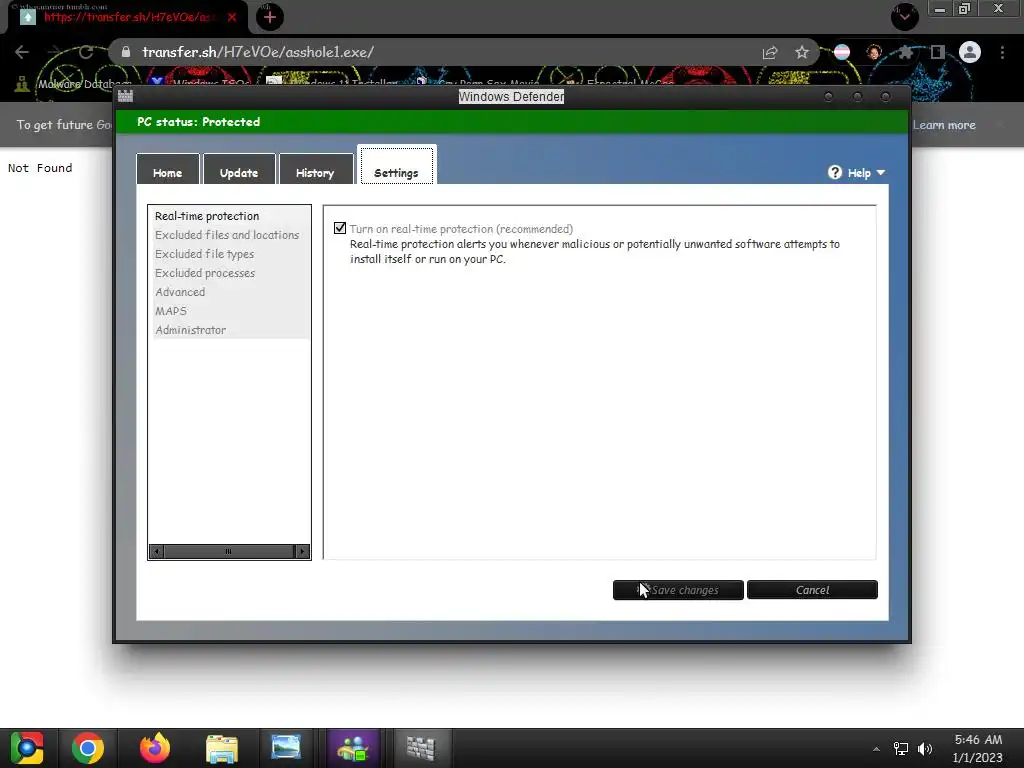Open the Chrome profile avatar
Screen dimensions: 1024x768
point(970,52)
